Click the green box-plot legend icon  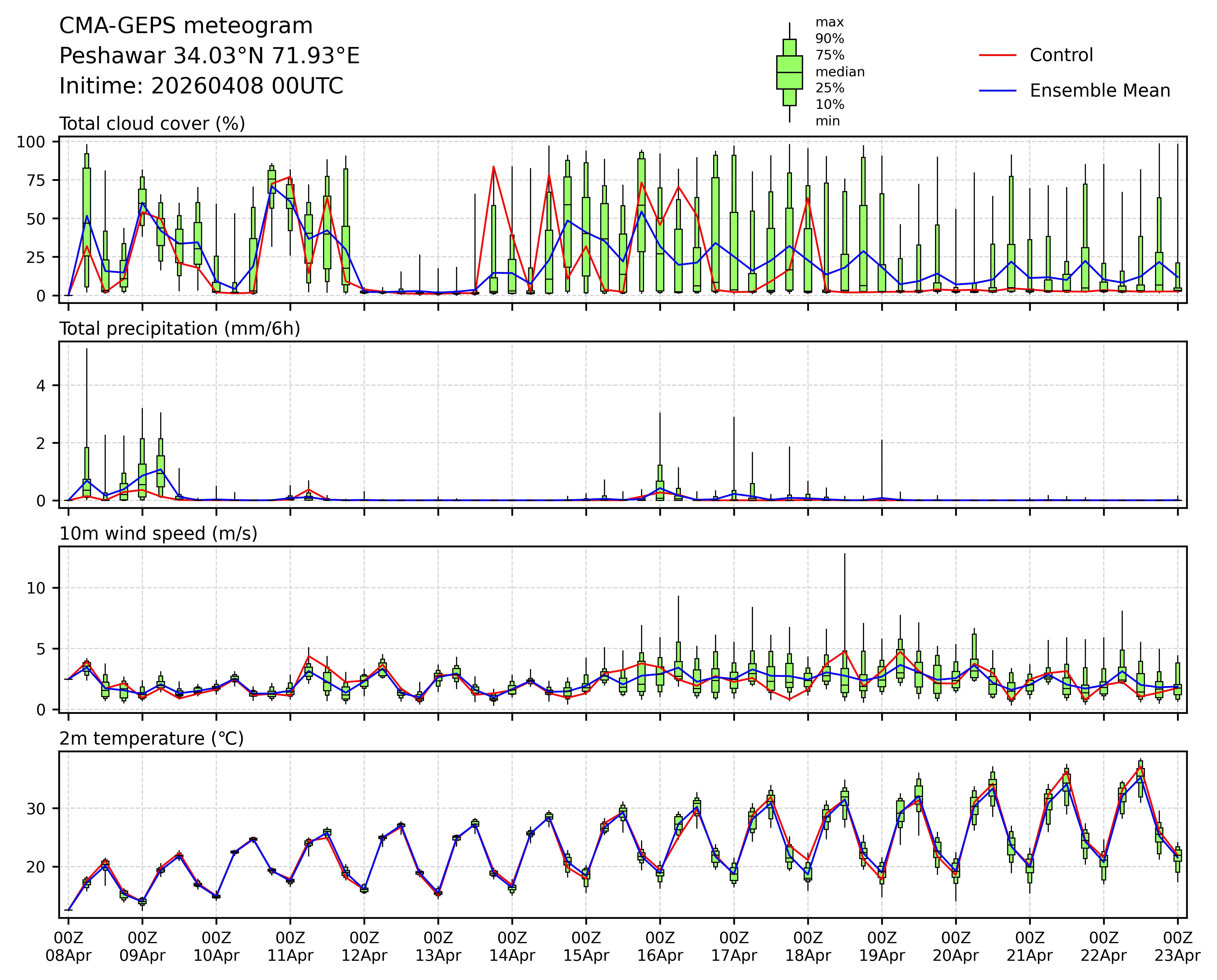(x=789, y=72)
